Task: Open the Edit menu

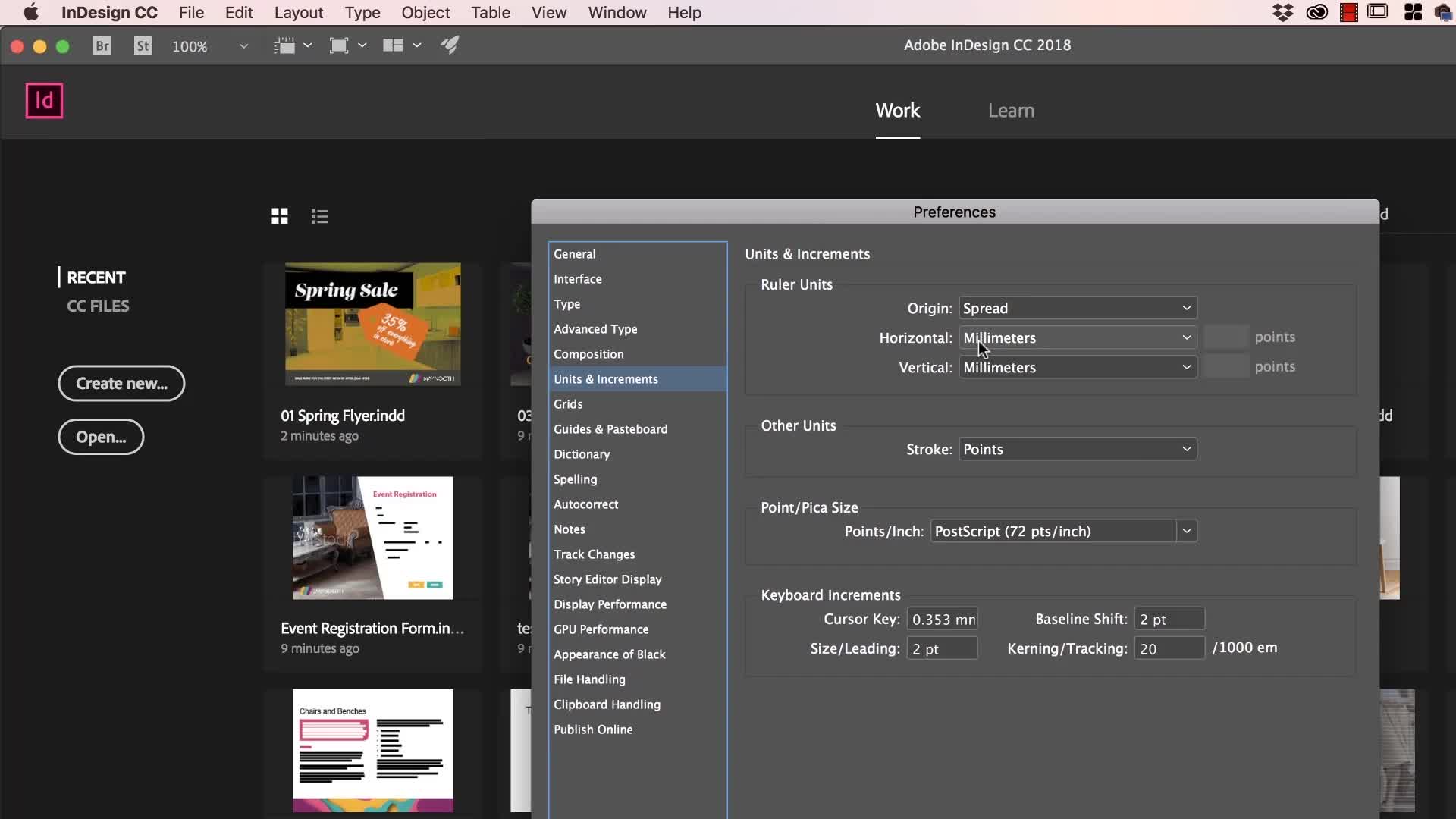Action: point(239,12)
